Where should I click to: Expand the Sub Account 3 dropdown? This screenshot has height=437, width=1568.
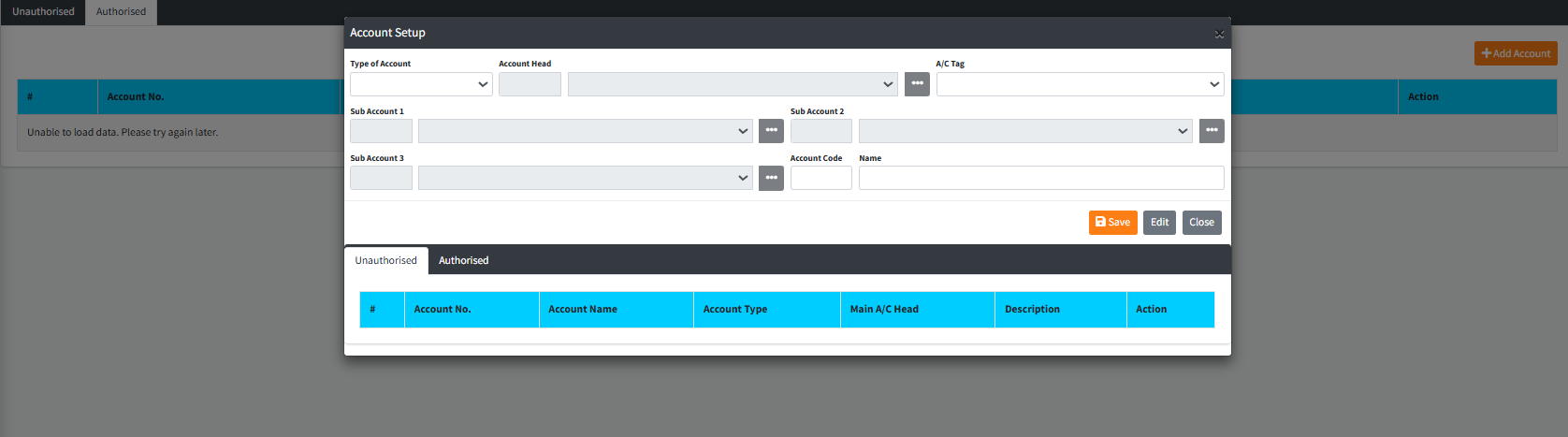pyautogui.click(x=585, y=178)
